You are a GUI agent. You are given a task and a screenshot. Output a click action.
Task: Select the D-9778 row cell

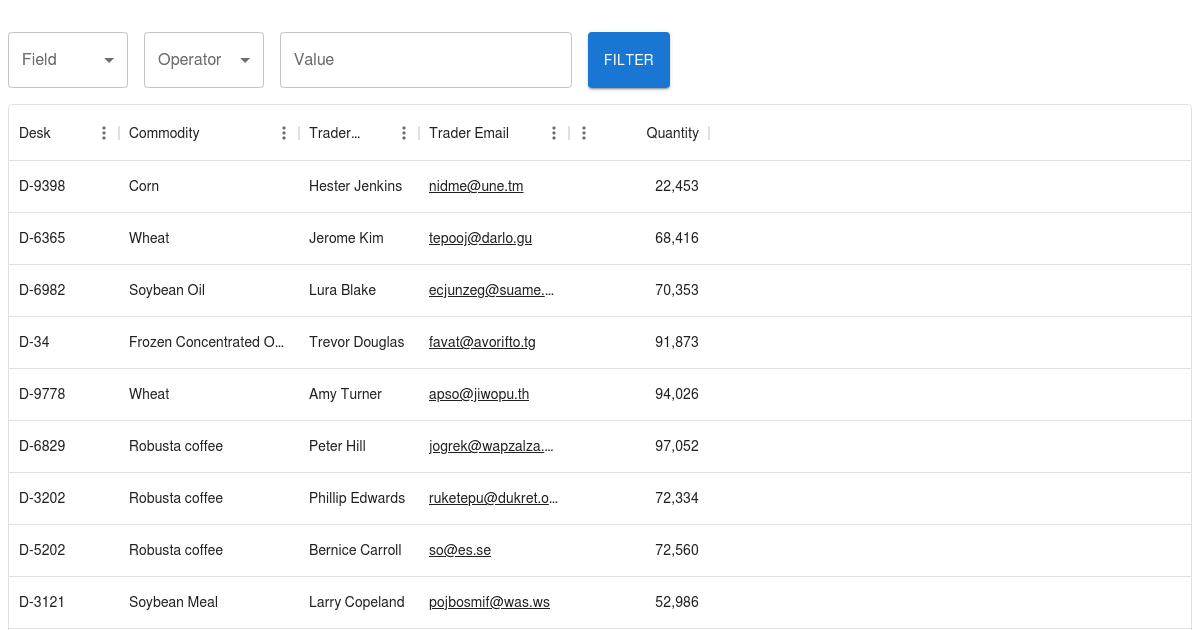click(x=42, y=394)
